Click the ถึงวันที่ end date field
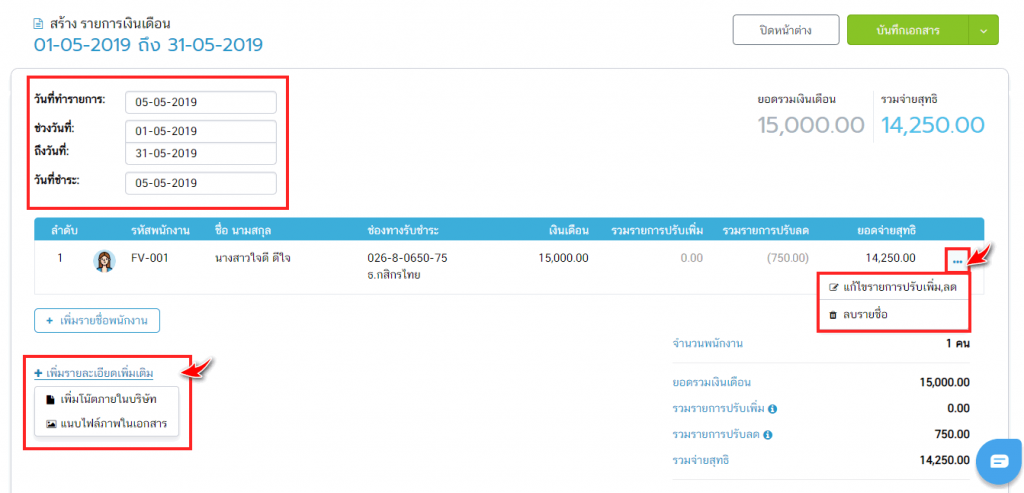The width and height of the screenshot is (1024, 493). coord(200,154)
